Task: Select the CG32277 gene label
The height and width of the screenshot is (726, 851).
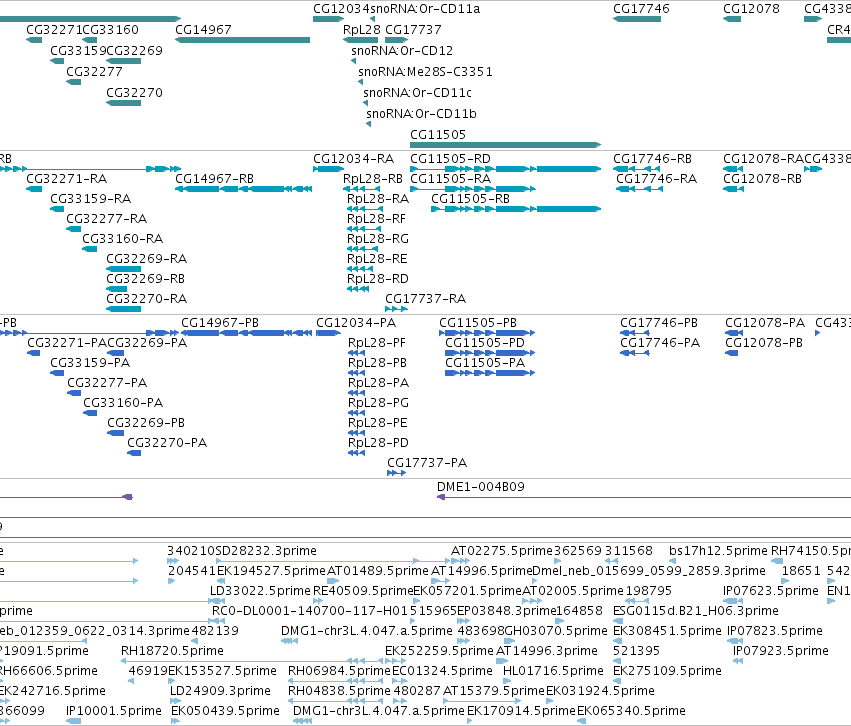Action: point(94,72)
